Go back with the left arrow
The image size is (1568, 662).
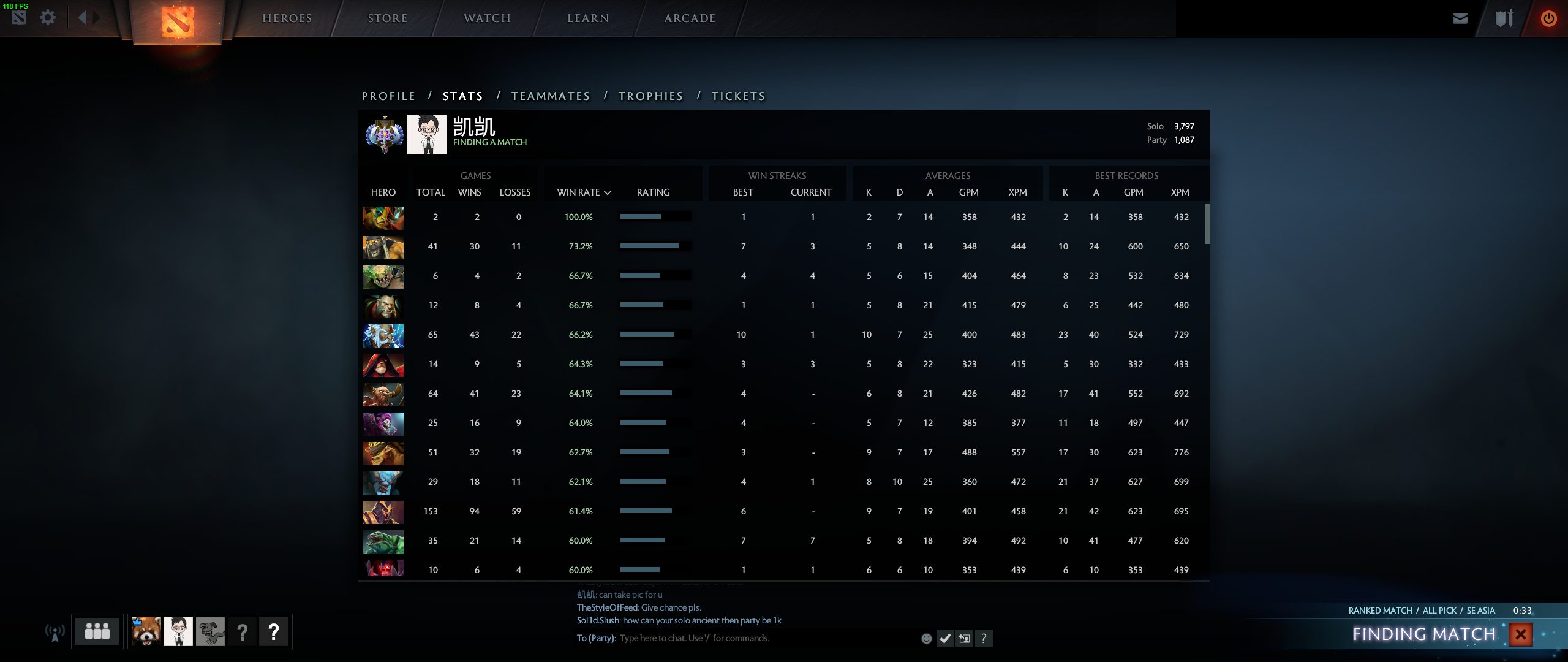(x=83, y=18)
